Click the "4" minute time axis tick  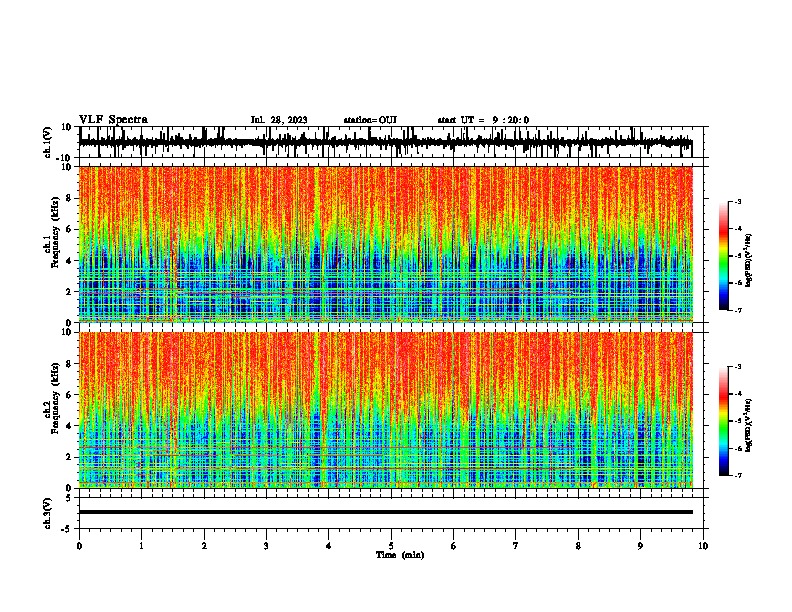tap(329, 546)
